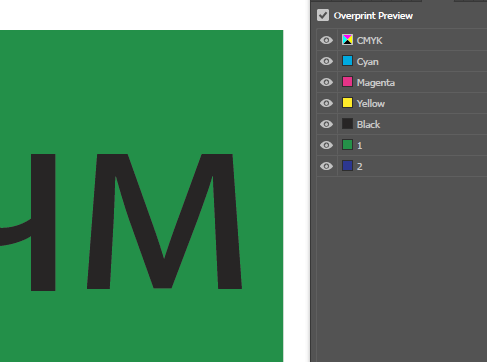Click the black letter H on canvas
The width and height of the screenshot is (487, 362).
tap(43, 222)
